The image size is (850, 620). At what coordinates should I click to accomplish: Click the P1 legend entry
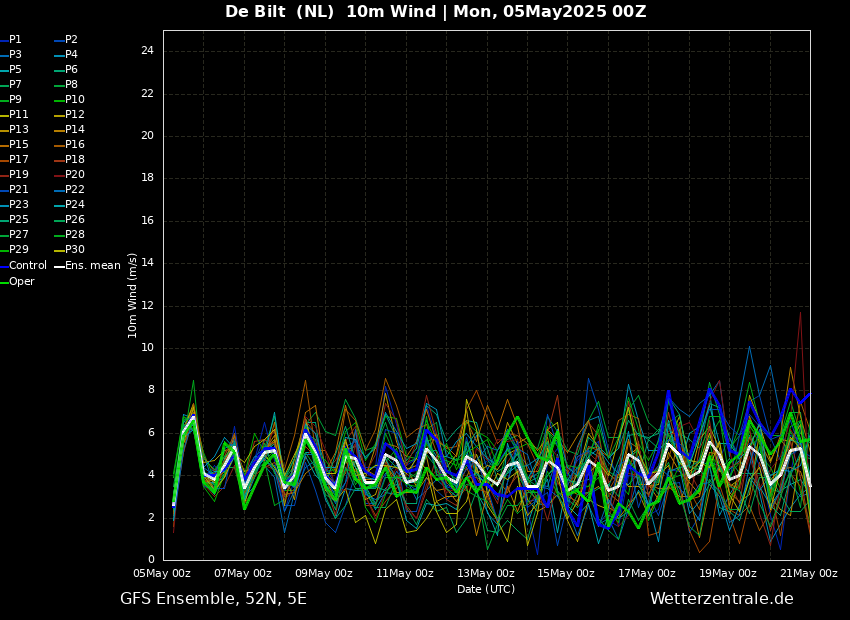click(11, 40)
